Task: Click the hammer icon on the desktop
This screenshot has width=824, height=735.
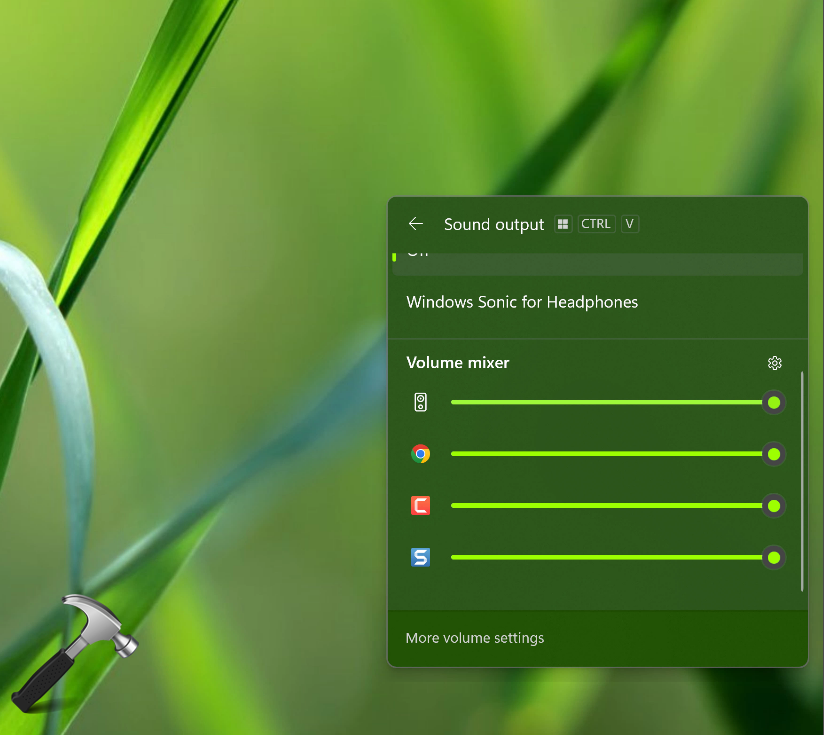Action: pyautogui.click(x=75, y=650)
